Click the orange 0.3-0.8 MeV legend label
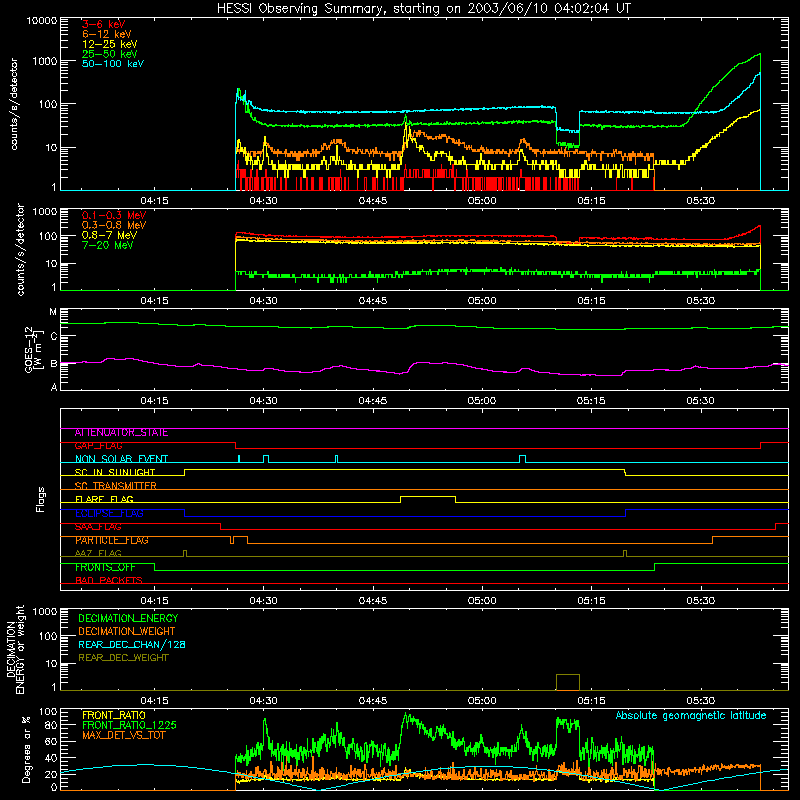The width and height of the screenshot is (800, 800). click(114, 225)
